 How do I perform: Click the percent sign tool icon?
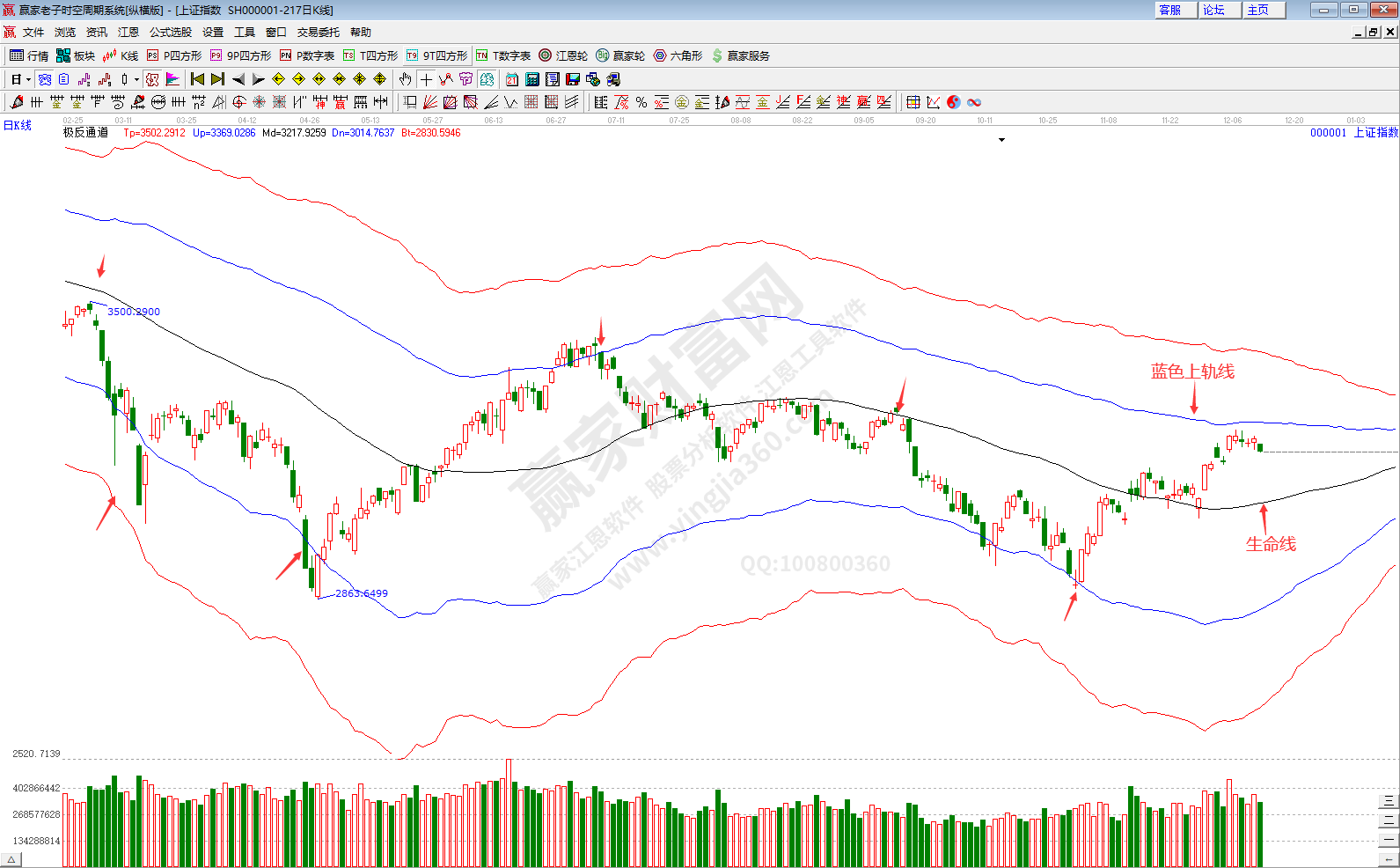[x=641, y=102]
